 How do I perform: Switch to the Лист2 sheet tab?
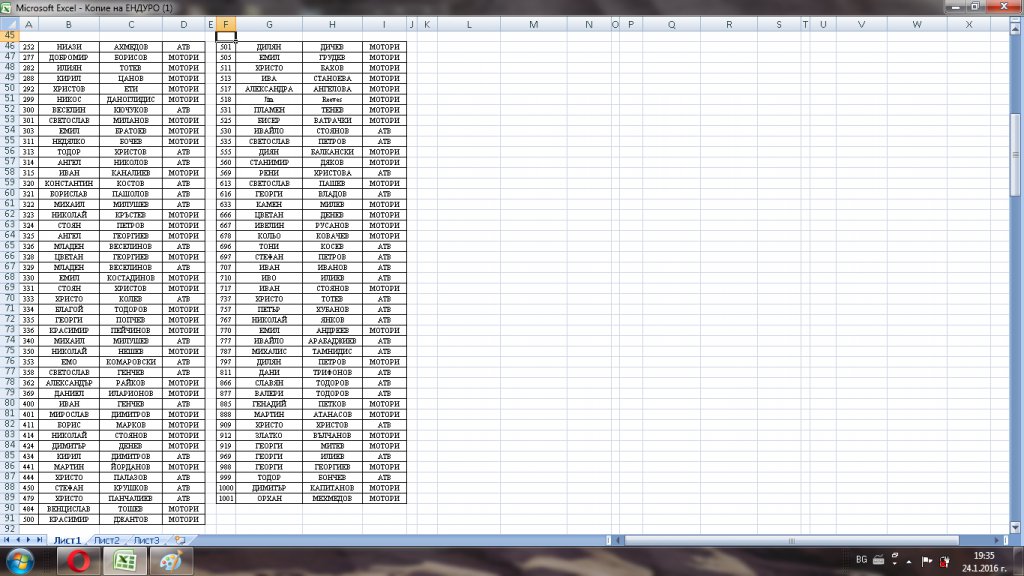pos(106,540)
